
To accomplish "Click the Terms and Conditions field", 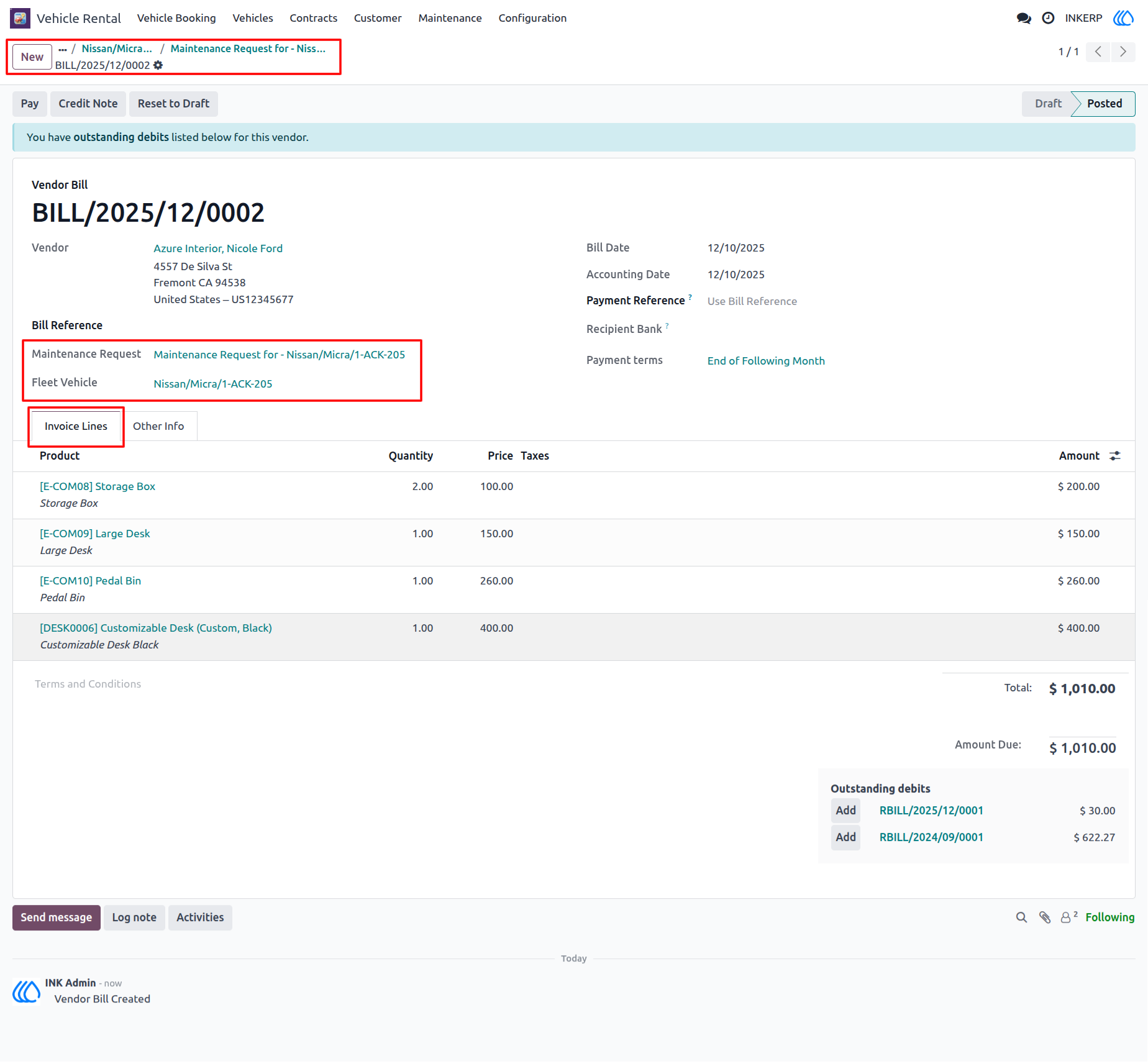I will tap(88, 684).
